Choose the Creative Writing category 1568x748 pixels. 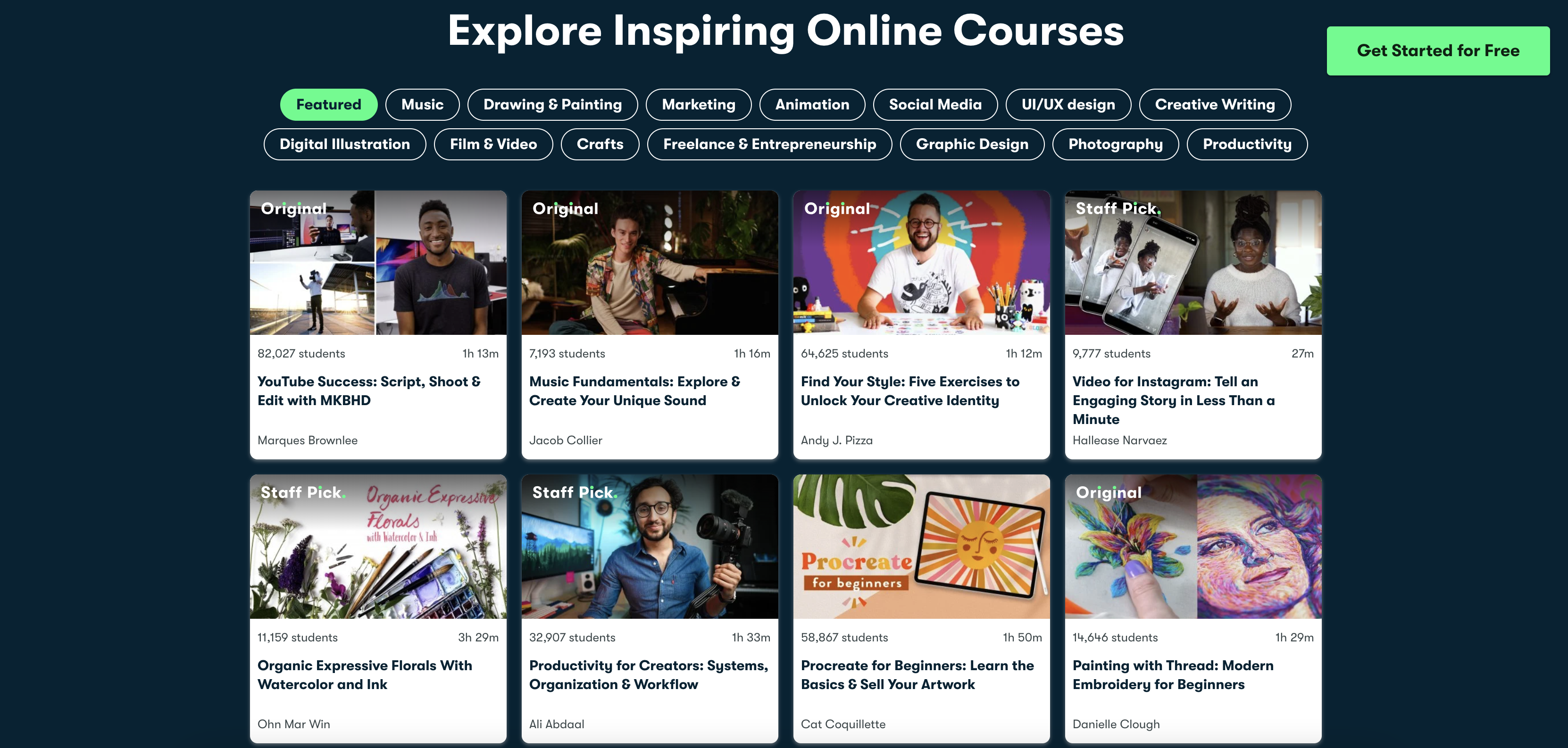pyautogui.click(x=1214, y=105)
